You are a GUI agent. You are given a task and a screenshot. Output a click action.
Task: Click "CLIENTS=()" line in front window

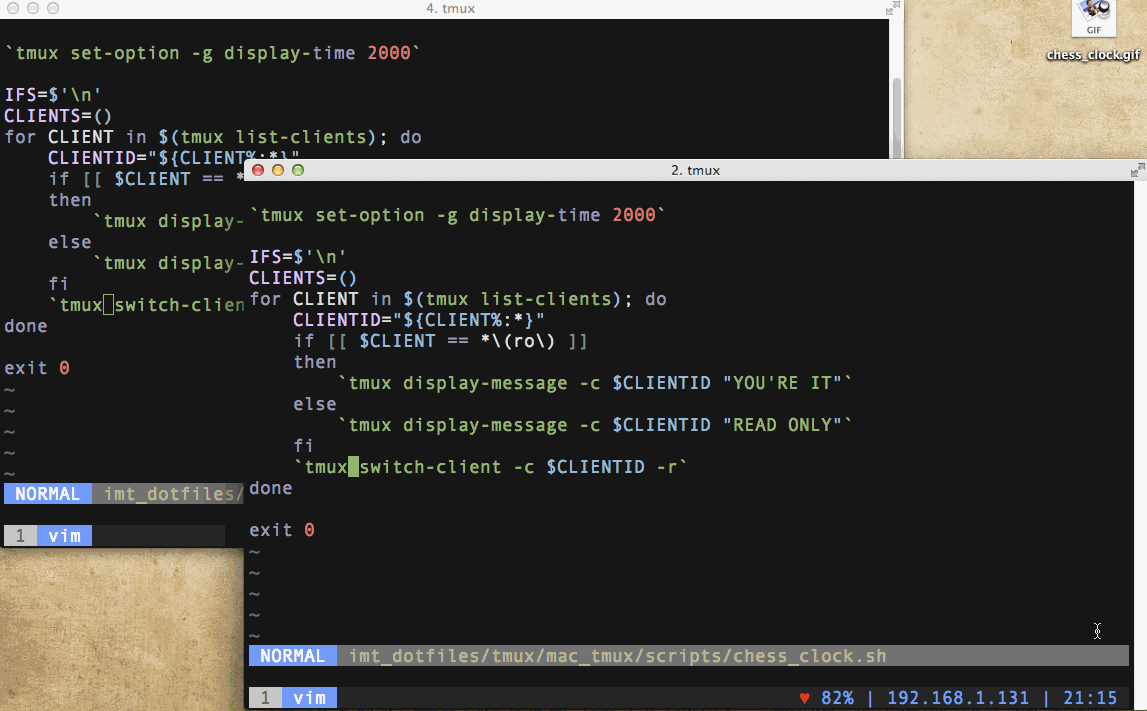[x=303, y=278]
